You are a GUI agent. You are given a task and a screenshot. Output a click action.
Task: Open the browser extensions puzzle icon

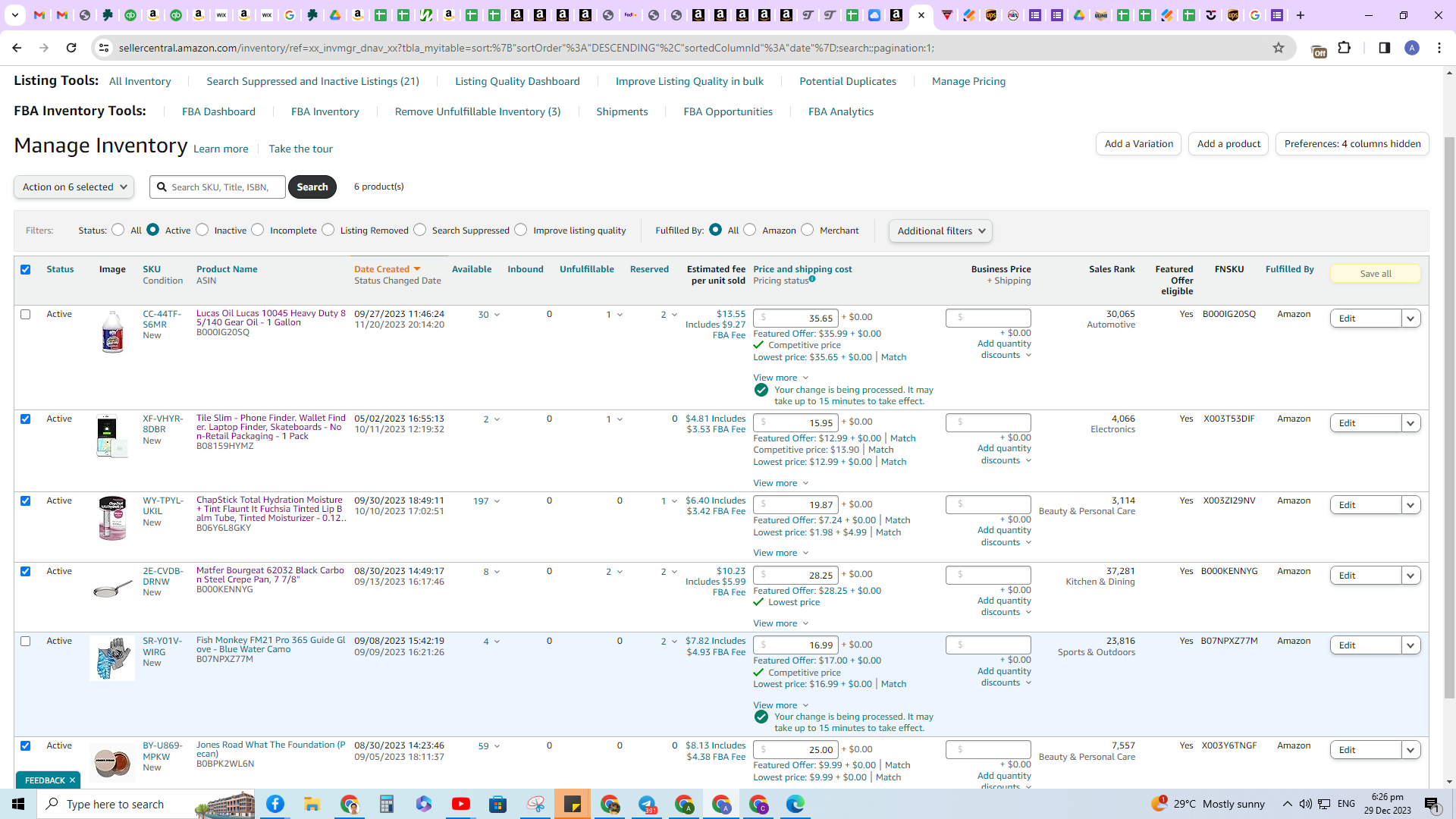pos(1345,48)
